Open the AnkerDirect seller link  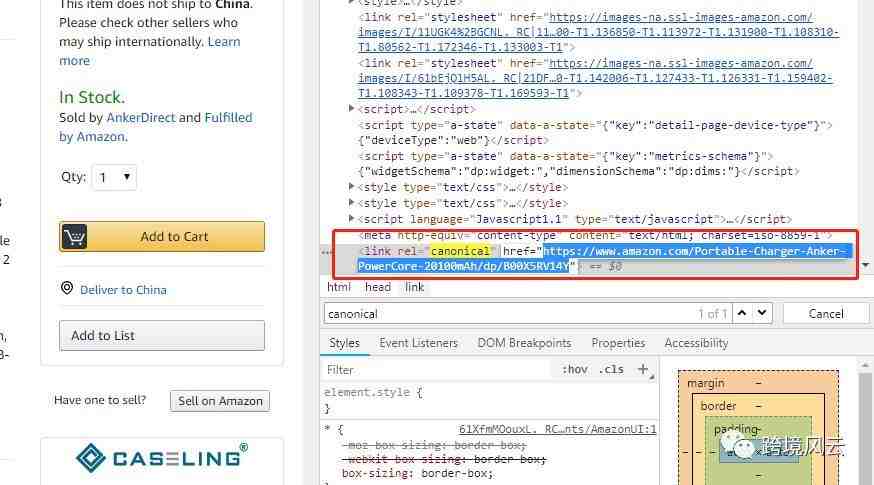pyautogui.click(x=141, y=118)
